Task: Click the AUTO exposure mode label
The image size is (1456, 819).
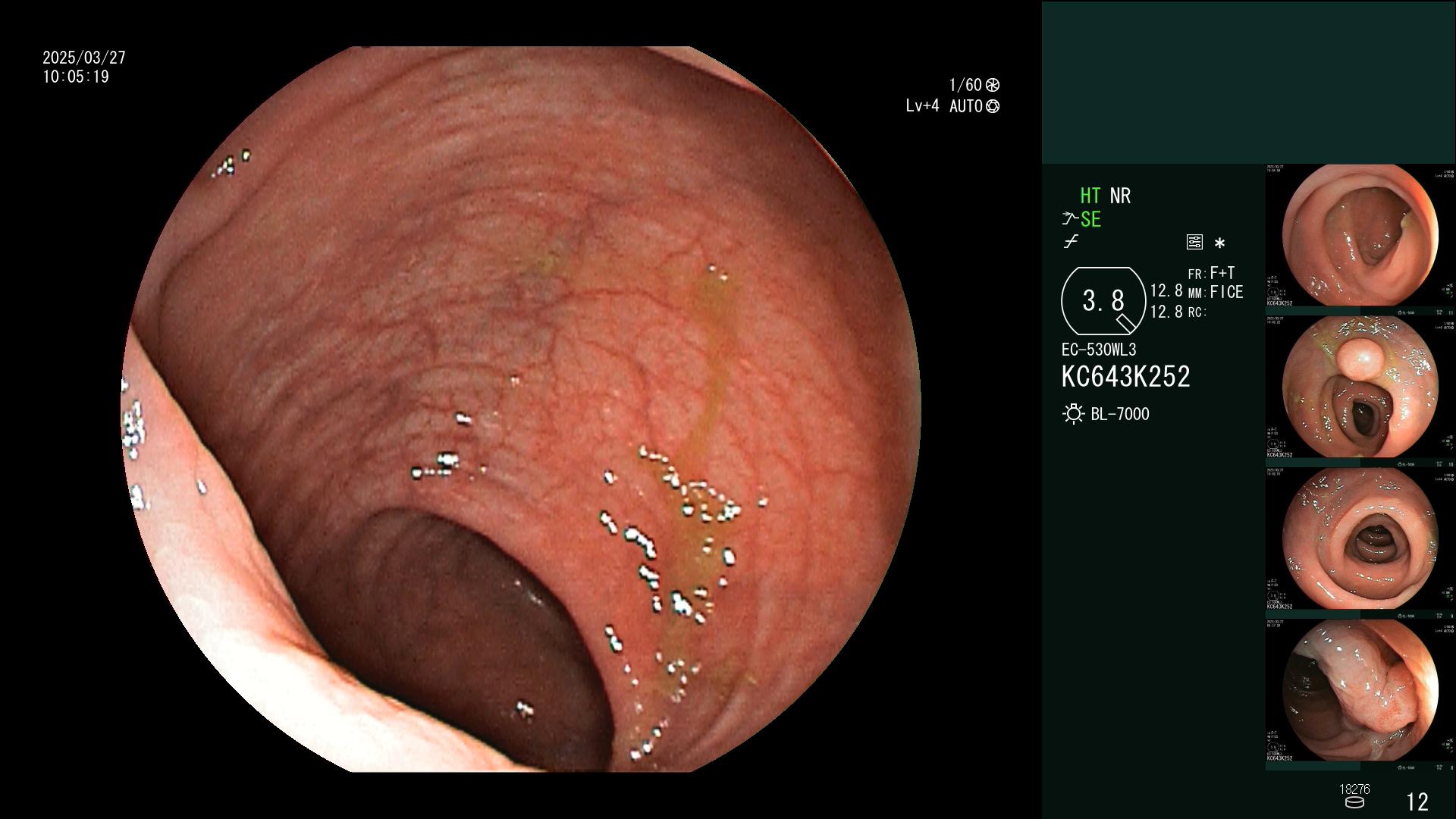Action: [x=966, y=106]
